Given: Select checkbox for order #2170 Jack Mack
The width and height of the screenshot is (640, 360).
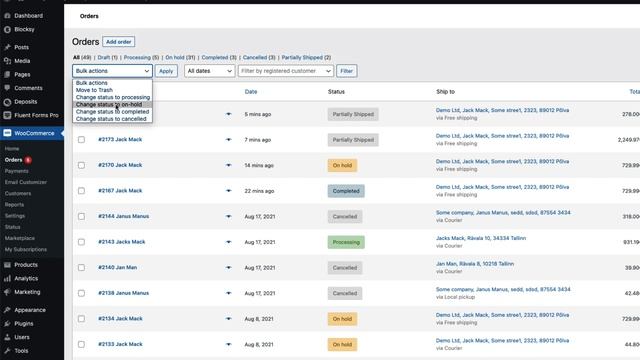Looking at the screenshot, I should [81, 165].
